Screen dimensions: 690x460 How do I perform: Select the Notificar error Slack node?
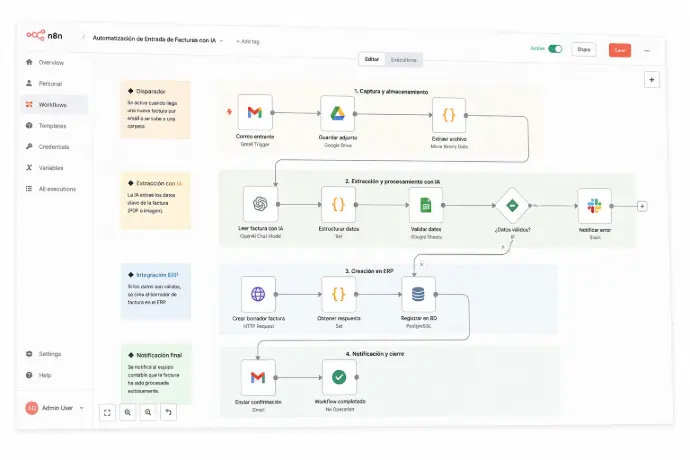pyautogui.click(x=595, y=206)
